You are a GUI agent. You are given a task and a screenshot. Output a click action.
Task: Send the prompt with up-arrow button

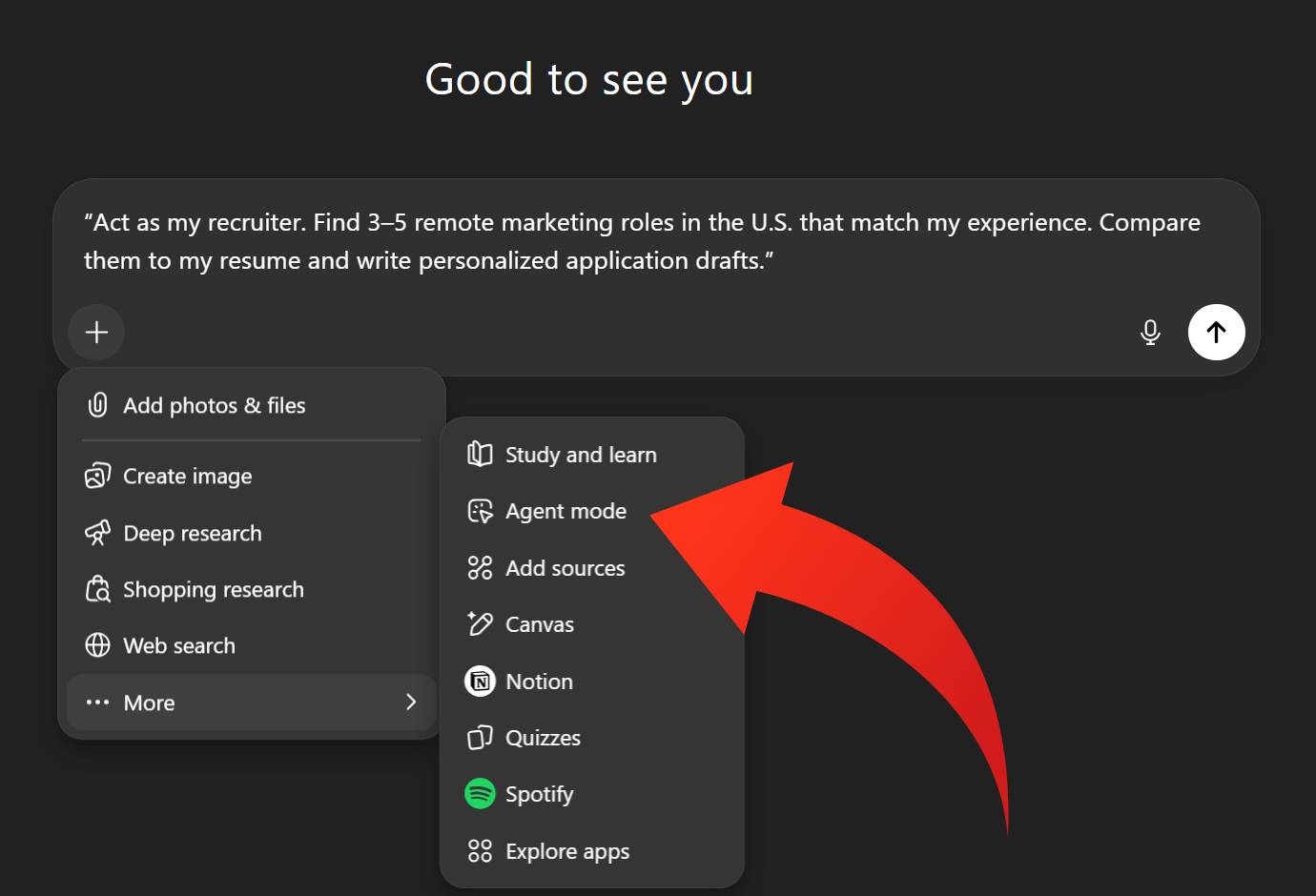[1216, 333]
